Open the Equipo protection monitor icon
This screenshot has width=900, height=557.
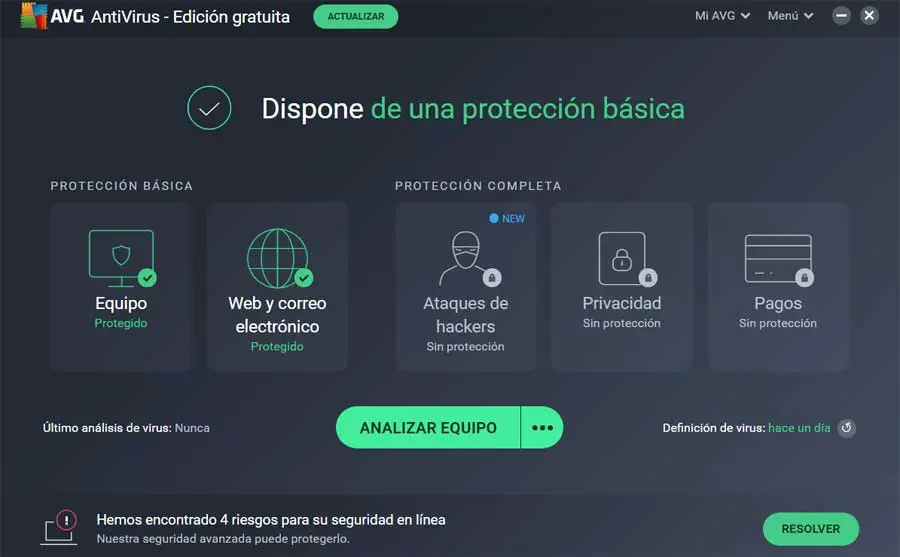click(121, 258)
